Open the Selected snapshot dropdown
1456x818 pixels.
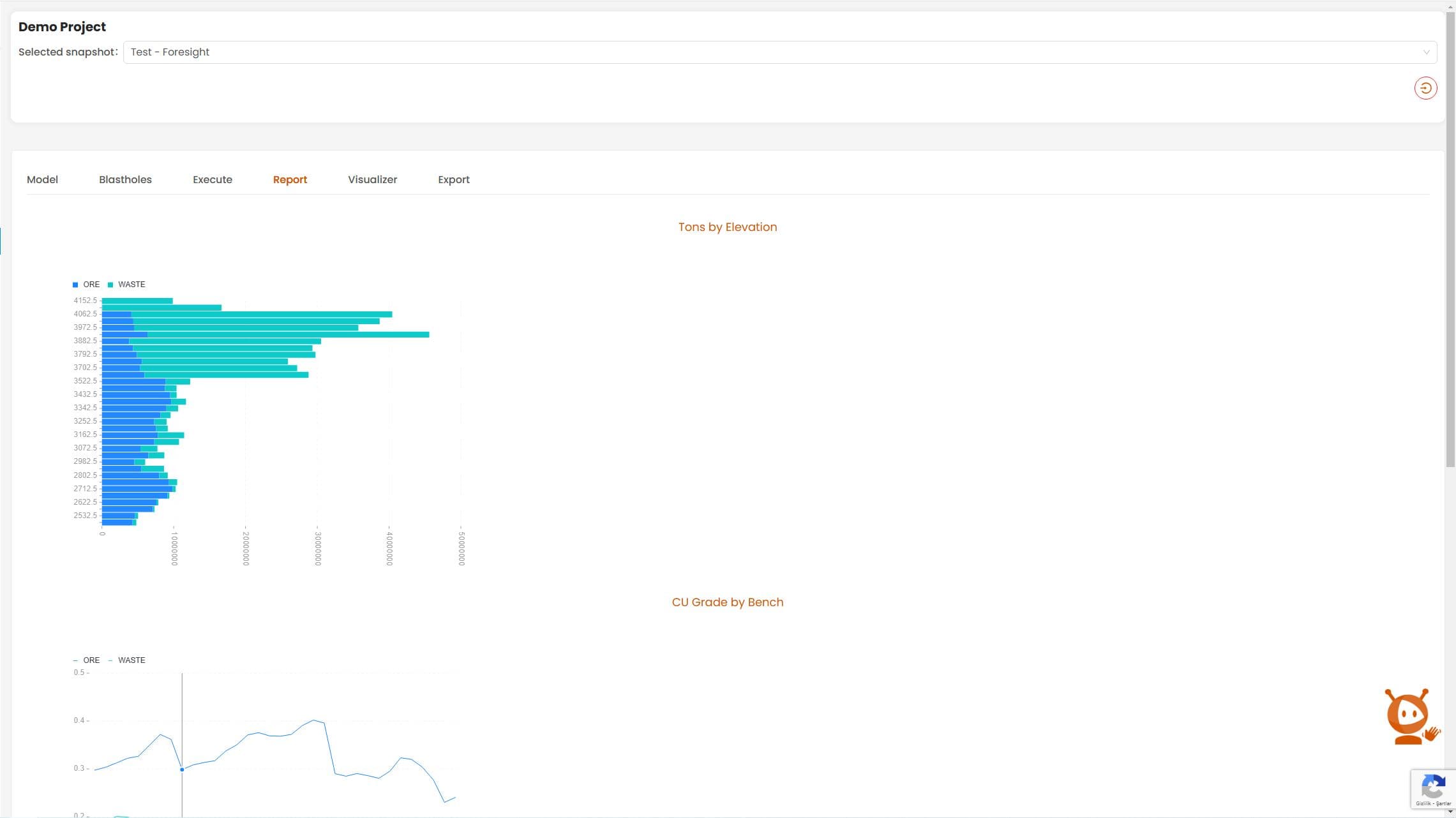point(779,52)
